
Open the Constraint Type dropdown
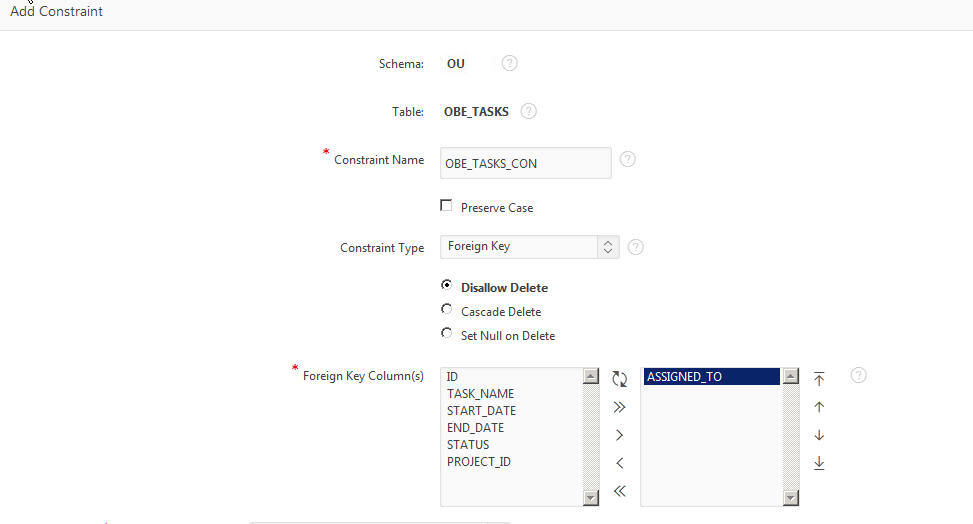pos(529,246)
